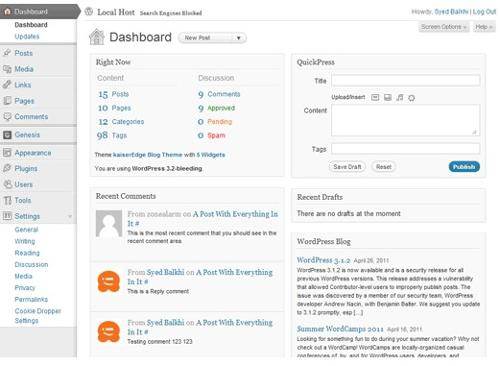The width and height of the screenshot is (500, 366).
Task: Click the QuickPress Content text area
Action: pyautogui.click(x=406, y=120)
